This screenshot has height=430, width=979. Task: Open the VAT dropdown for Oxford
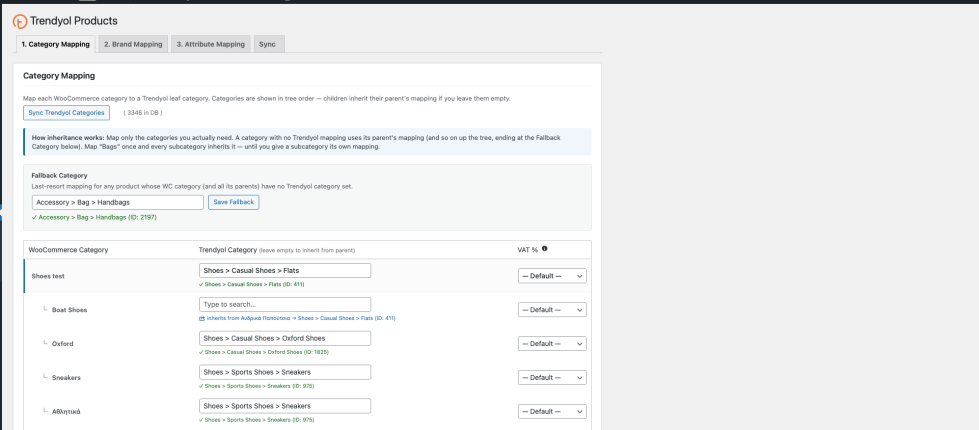(x=552, y=343)
